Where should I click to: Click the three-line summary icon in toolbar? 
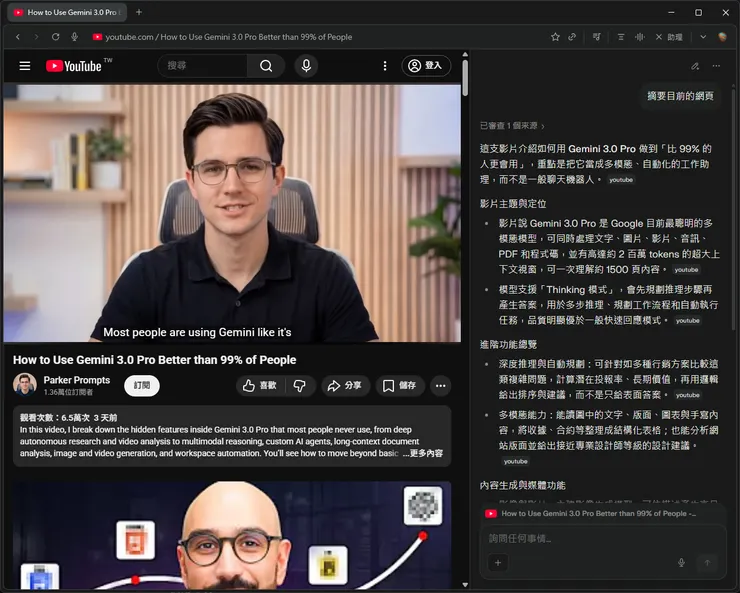[x=621, y=37]
